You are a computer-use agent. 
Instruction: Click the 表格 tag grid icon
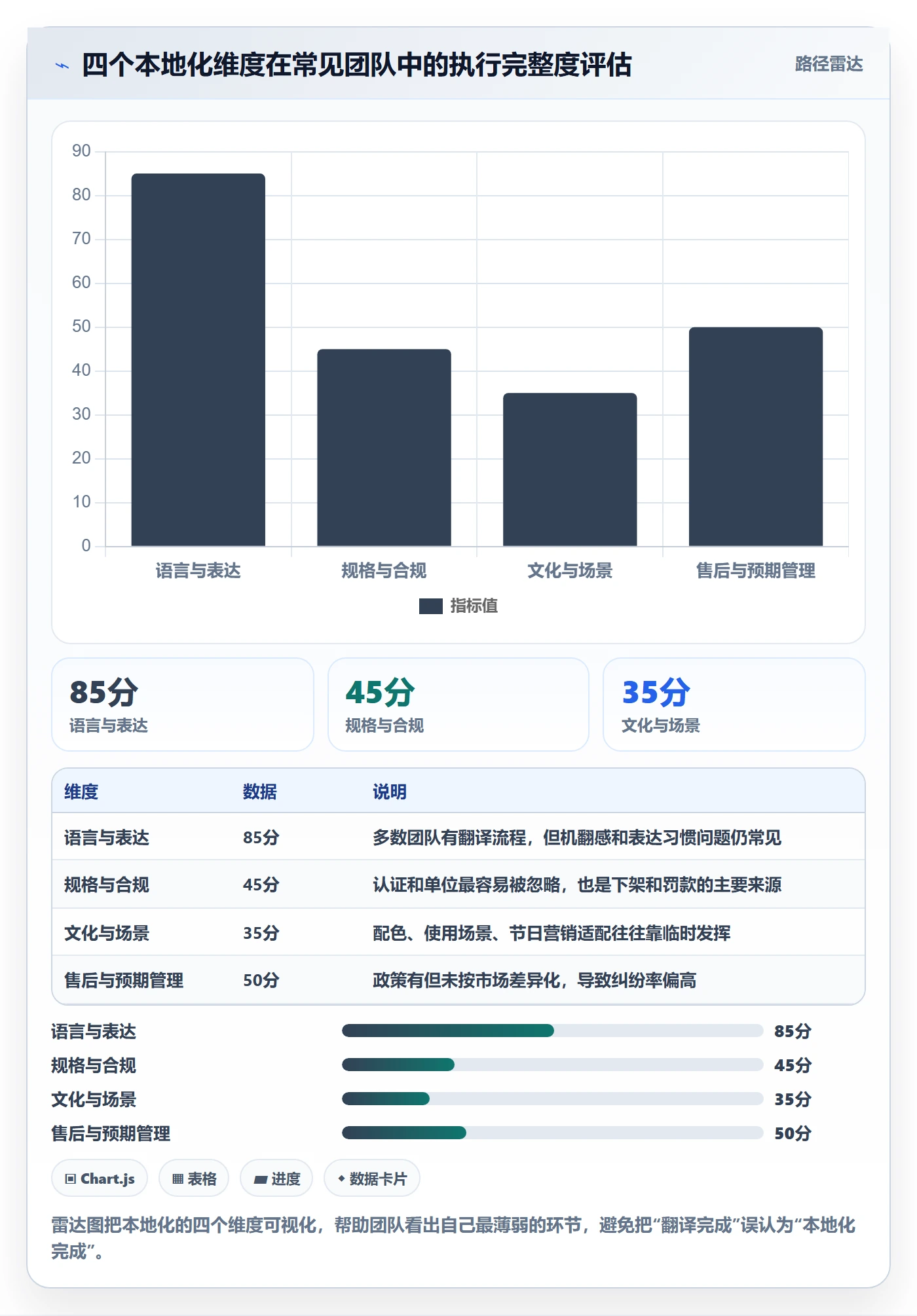point(178,1179)
